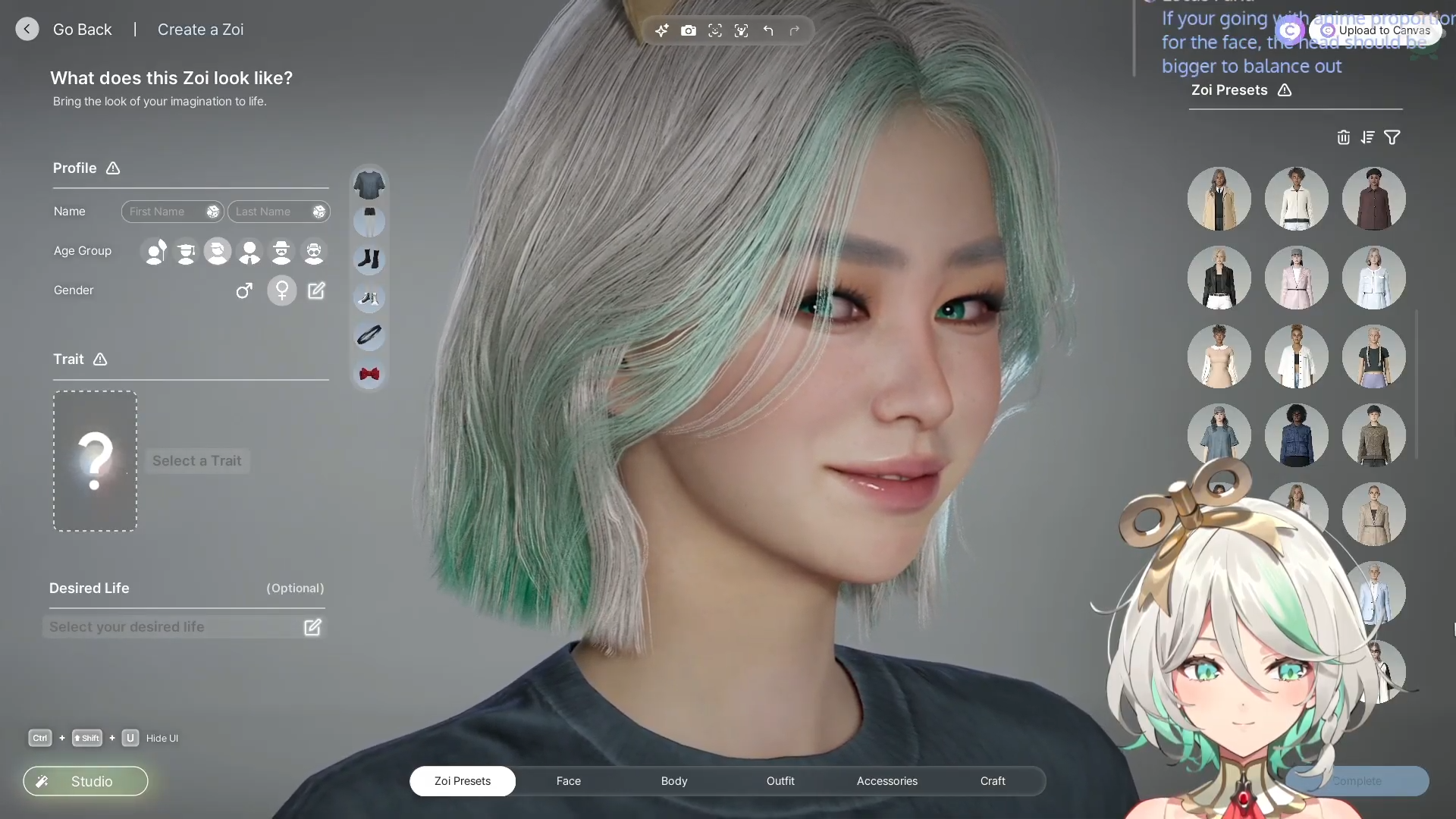This screenshot has width=1456, height=819.
Task: Select the male gender option
Action: click(x=243, y=290)
